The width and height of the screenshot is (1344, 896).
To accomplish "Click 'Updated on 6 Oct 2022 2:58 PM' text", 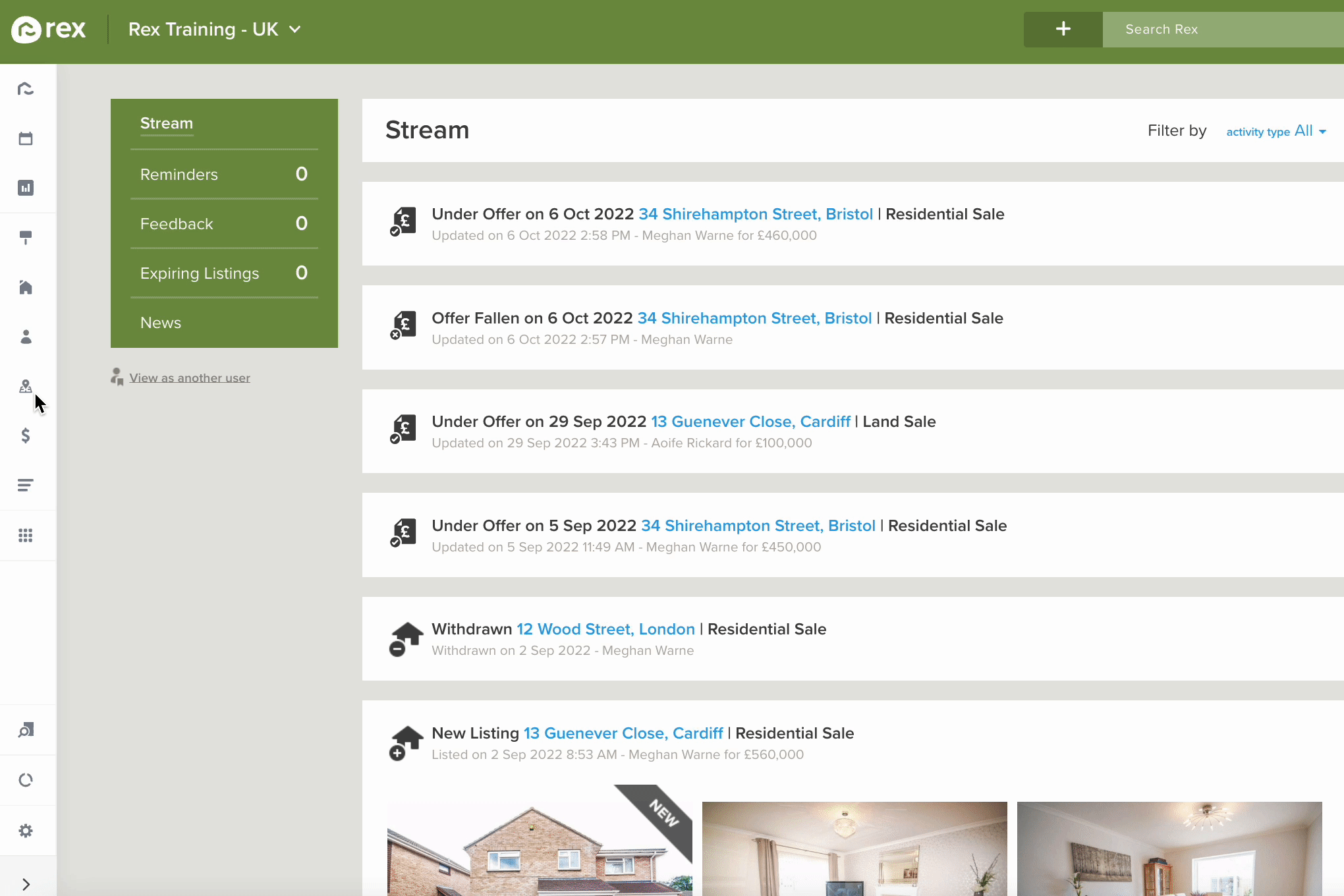I will point(531,236).
